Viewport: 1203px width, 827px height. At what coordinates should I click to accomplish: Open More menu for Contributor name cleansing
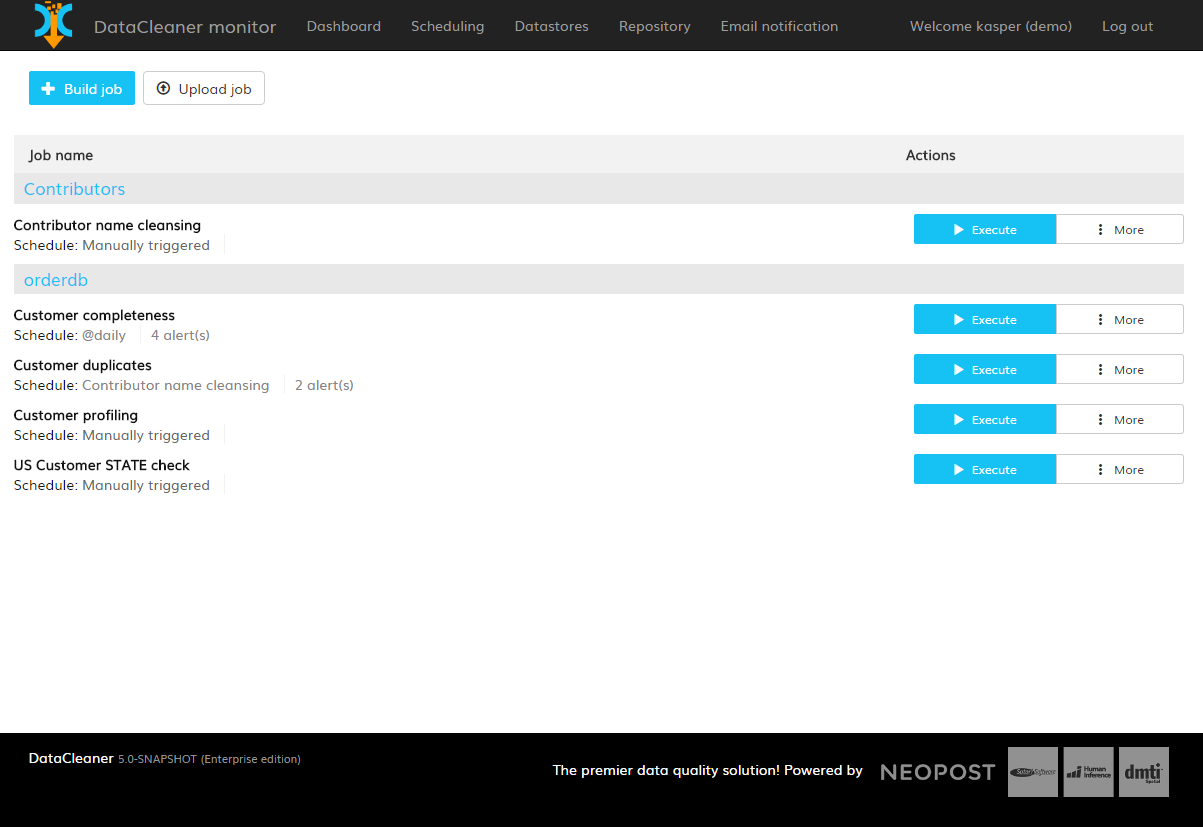coord(1120,229)
